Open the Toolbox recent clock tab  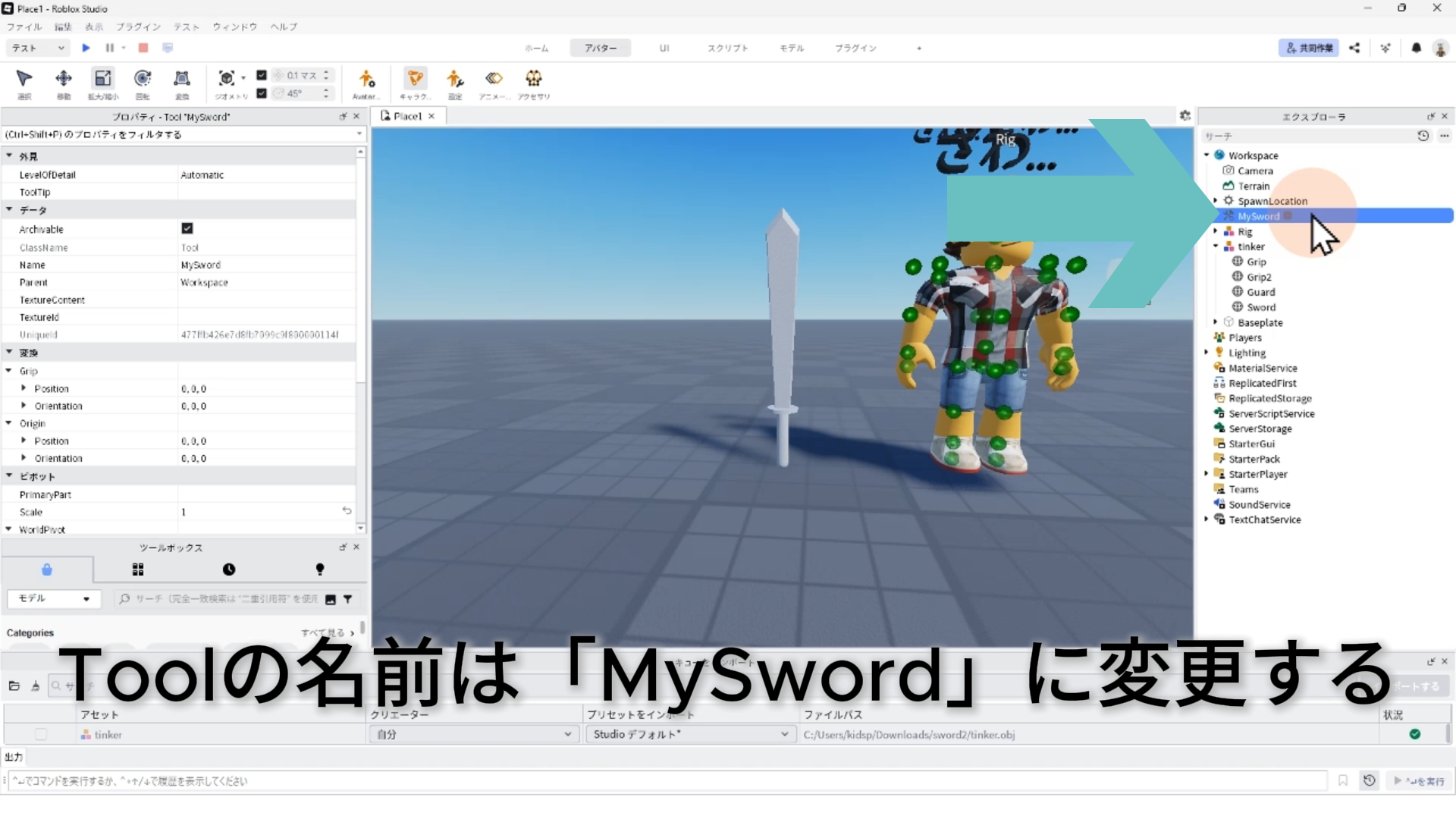[228, 569]
